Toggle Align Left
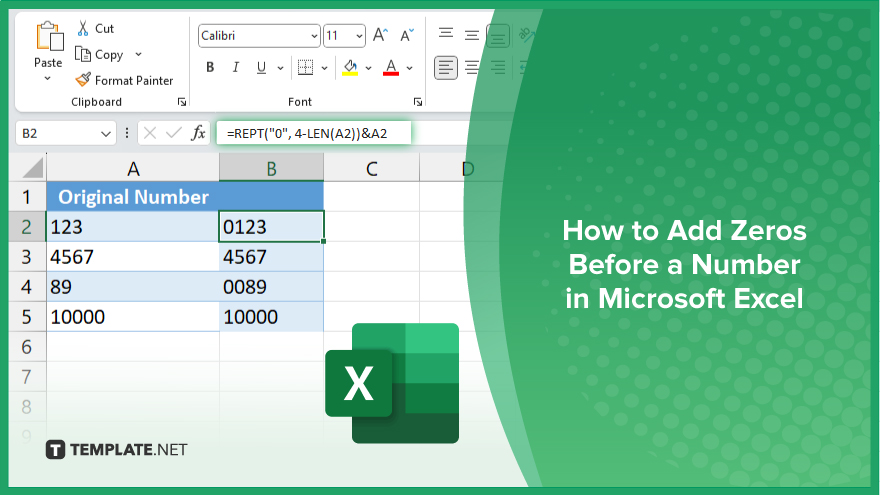 tap(446, 68)
